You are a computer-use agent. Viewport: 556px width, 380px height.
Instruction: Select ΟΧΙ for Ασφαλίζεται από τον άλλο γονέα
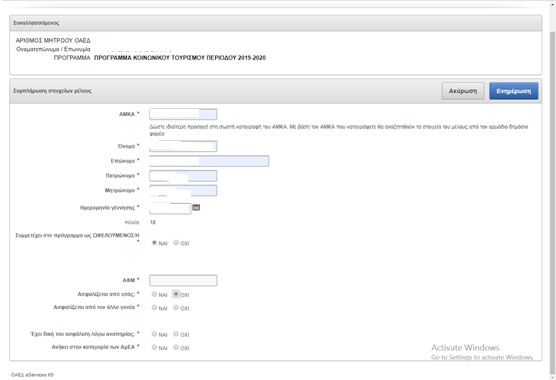coord(176,308)
